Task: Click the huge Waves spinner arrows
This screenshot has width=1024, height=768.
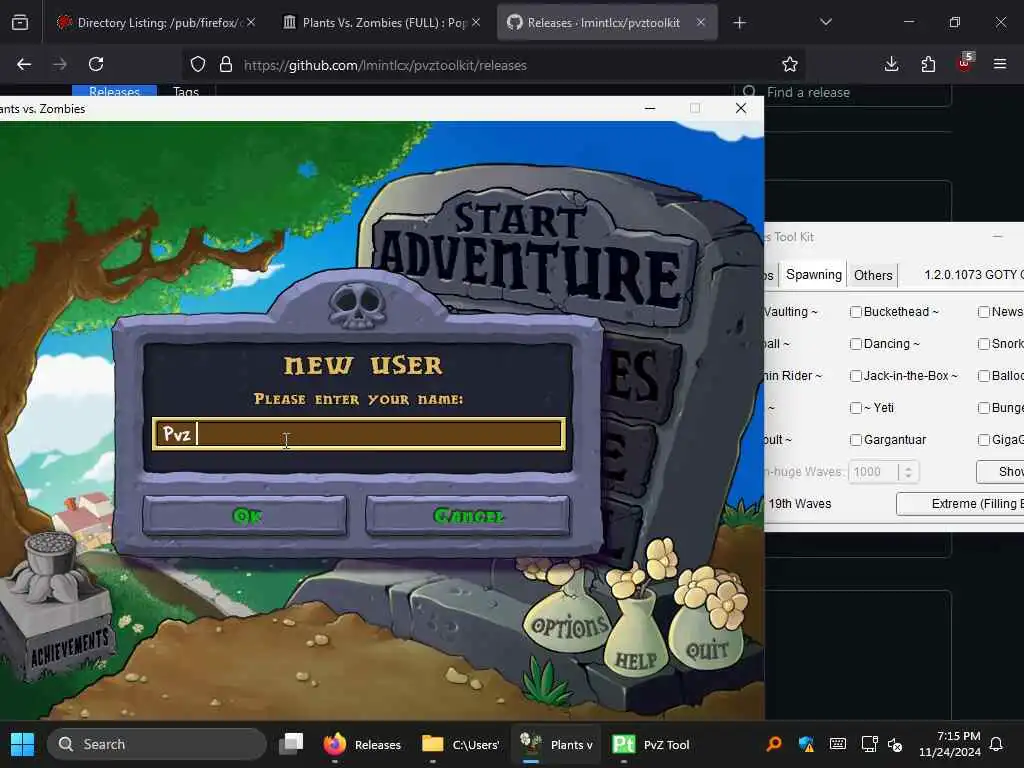Action: click(908, 472)
